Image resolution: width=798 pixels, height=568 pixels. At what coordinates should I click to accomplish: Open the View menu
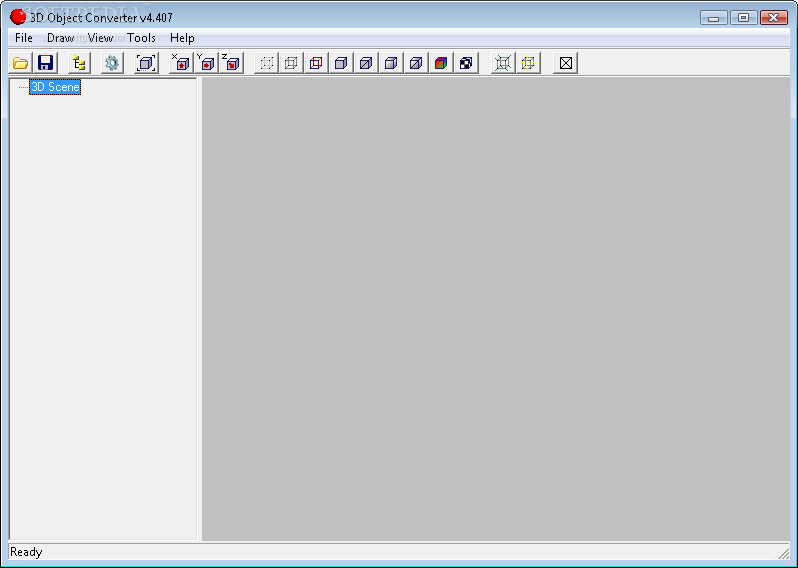click(x=100, y=38)
